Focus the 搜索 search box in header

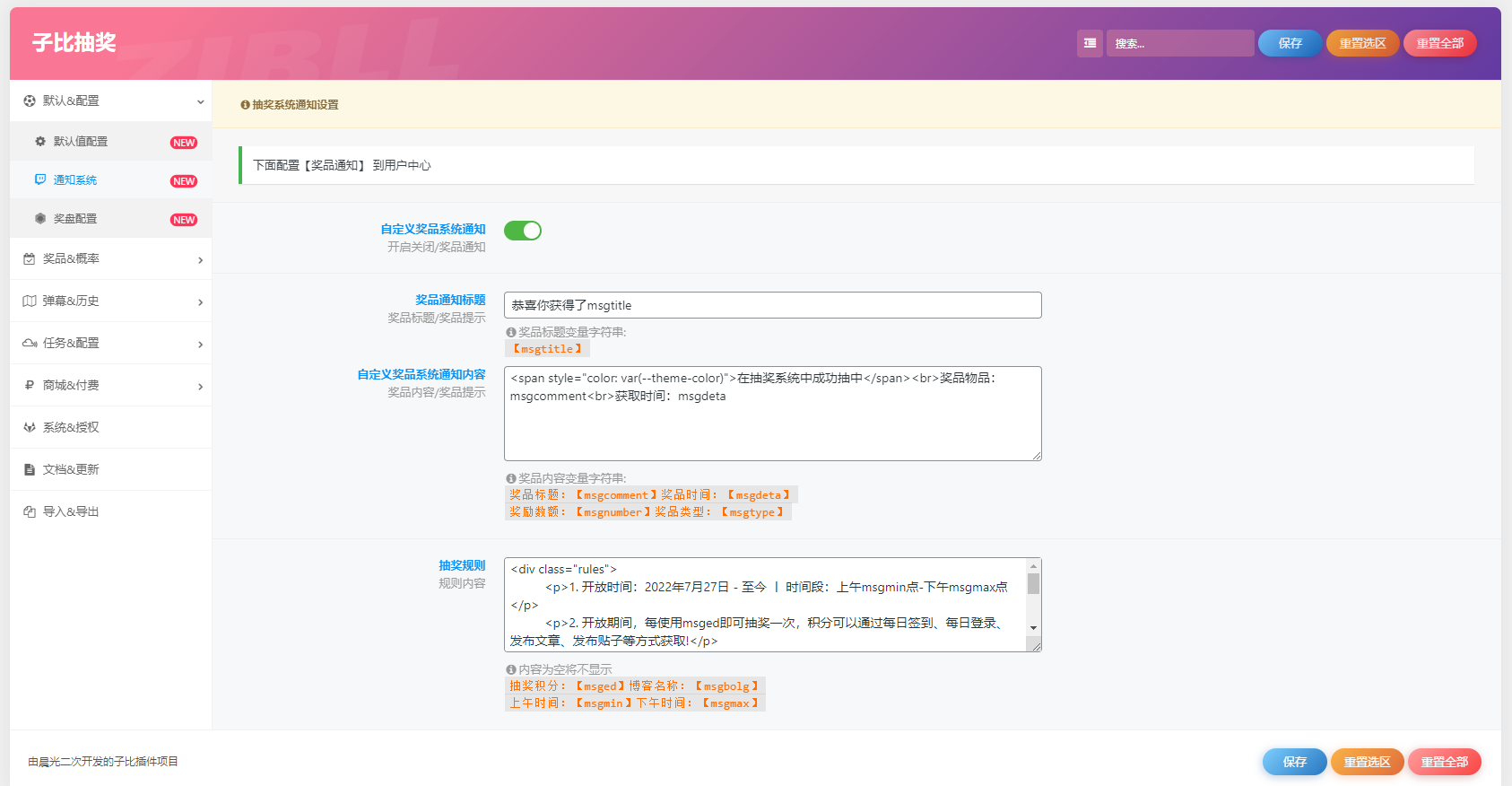pos(1179,43)
